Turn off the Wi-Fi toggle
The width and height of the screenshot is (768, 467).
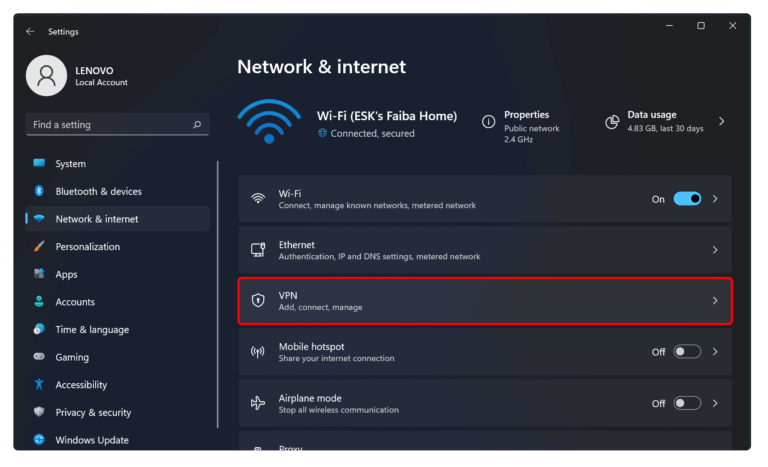point(687,198)
